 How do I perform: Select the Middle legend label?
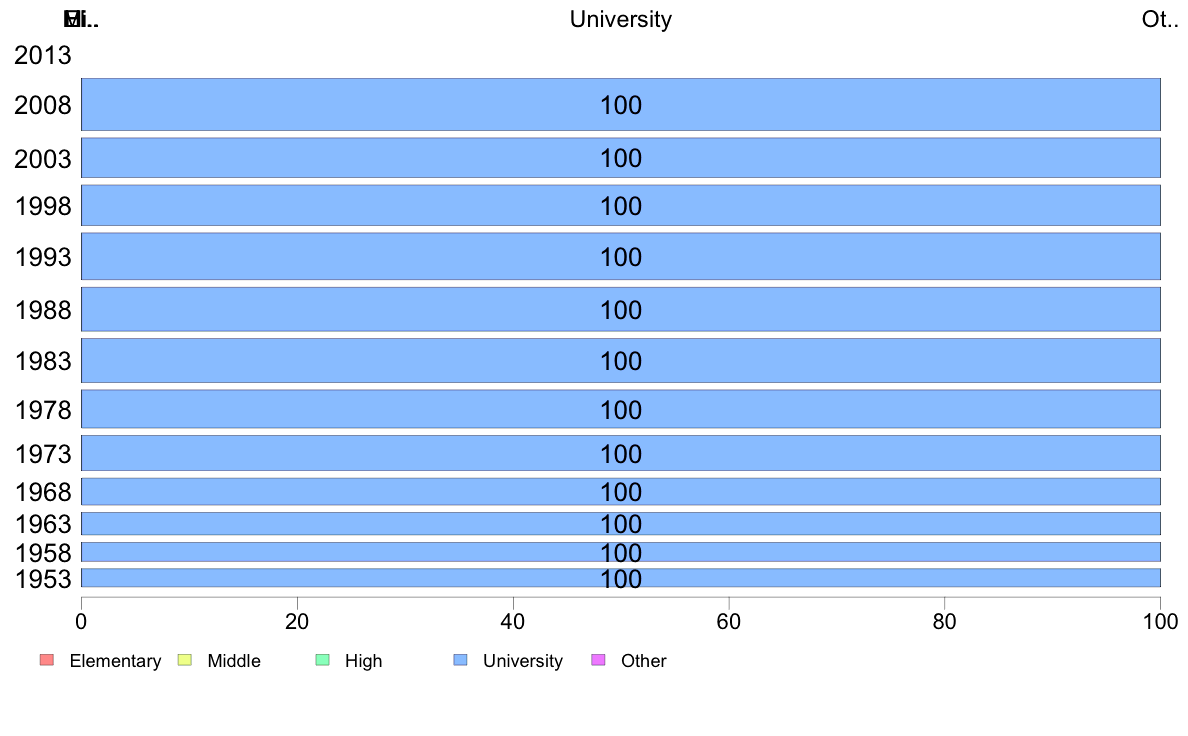(234, 661)
